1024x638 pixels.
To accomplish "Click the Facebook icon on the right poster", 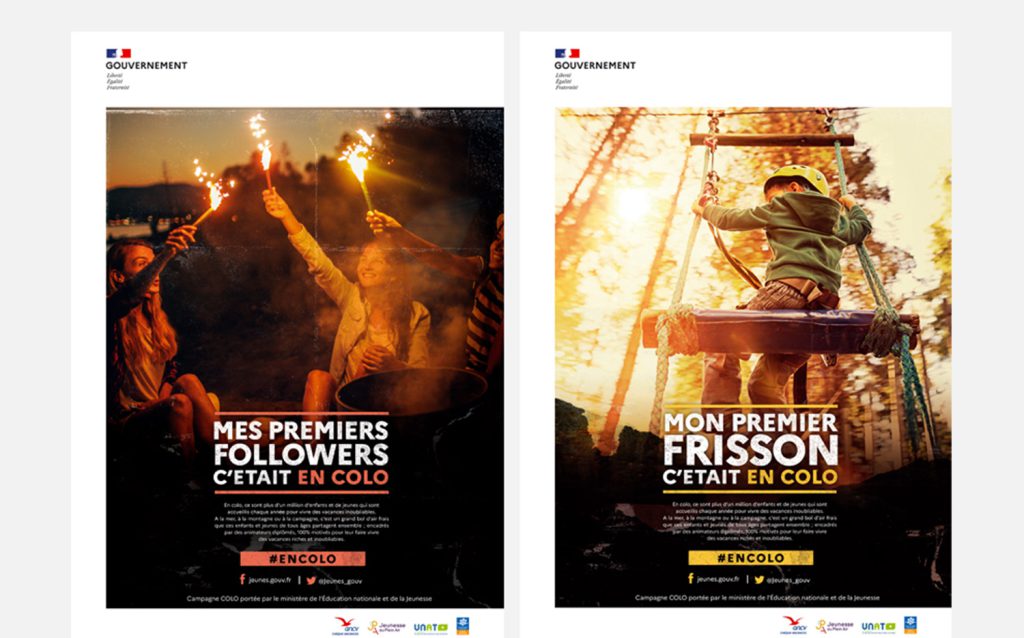I will coord(691,579).
